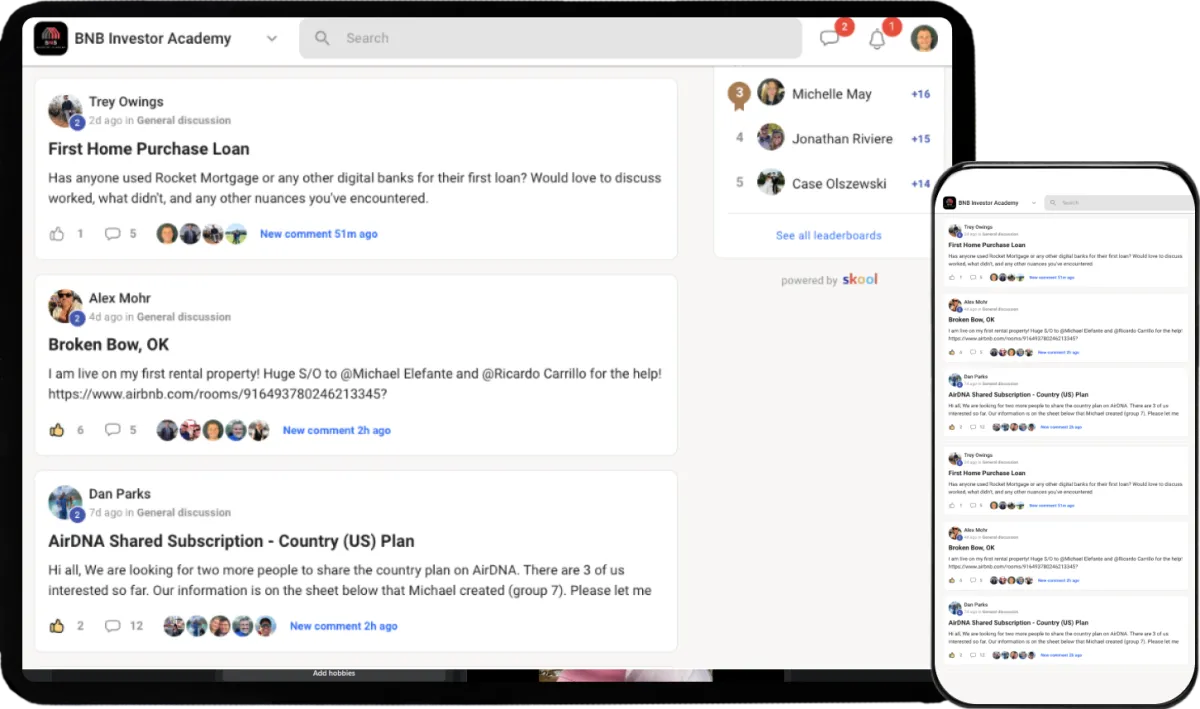The image size is (1200, 709).
Task: Click the Search field on the phone
Action: coord(1120,202)
